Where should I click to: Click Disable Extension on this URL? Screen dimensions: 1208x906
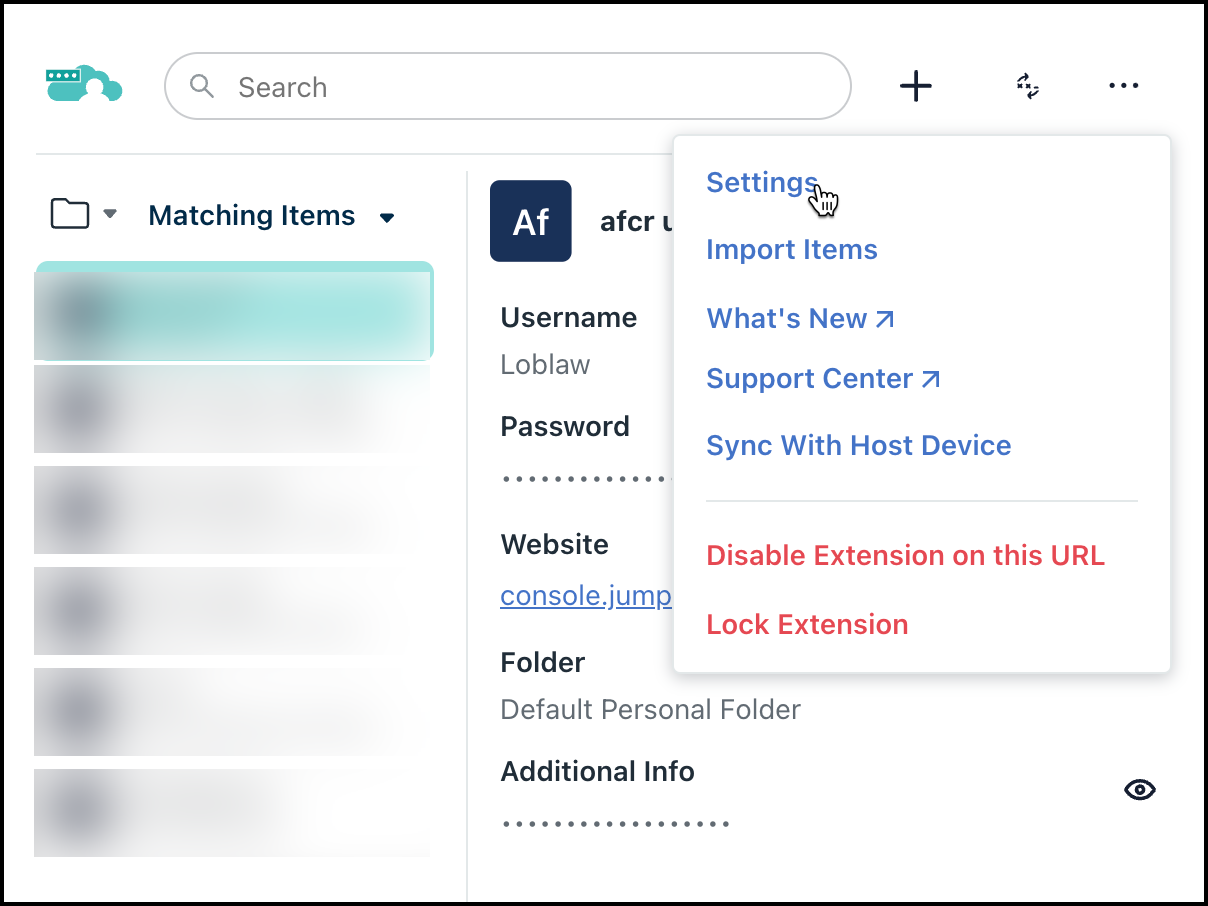tap(905, 555)
